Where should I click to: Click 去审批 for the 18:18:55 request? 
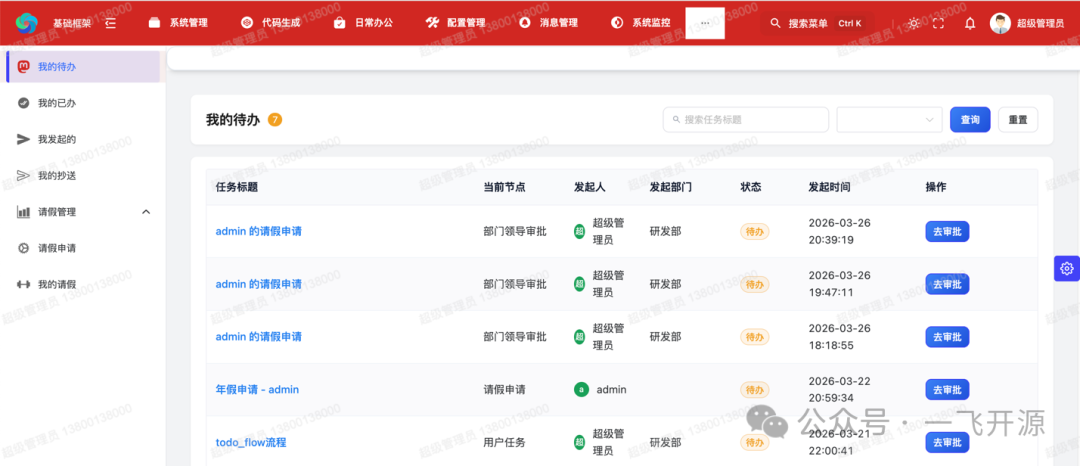[947, 337]
